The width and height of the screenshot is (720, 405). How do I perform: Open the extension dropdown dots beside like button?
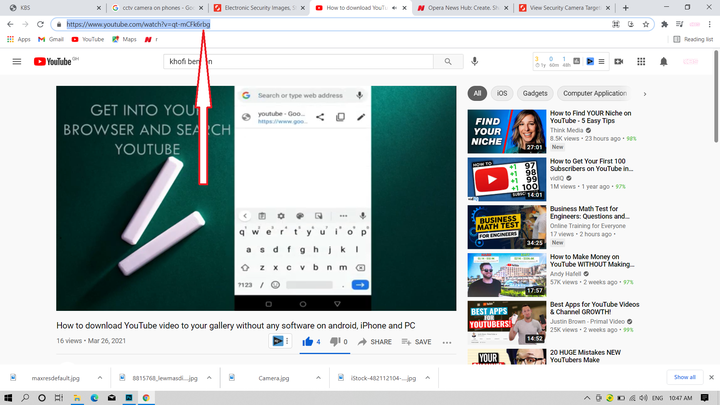[x=287, y=341]
